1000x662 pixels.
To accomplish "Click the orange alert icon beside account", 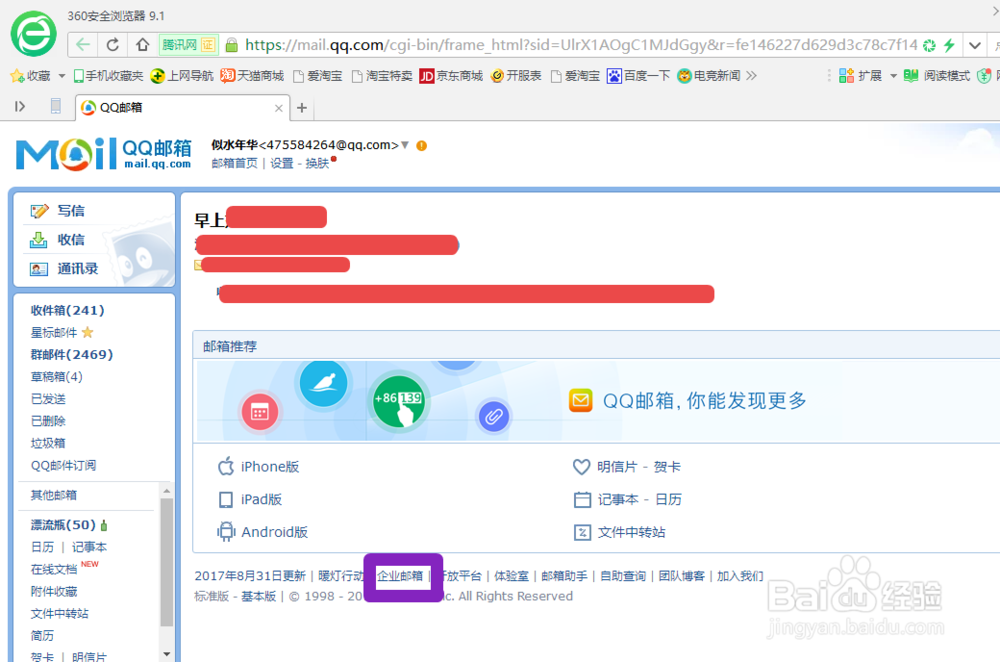I will click(422, 145).
